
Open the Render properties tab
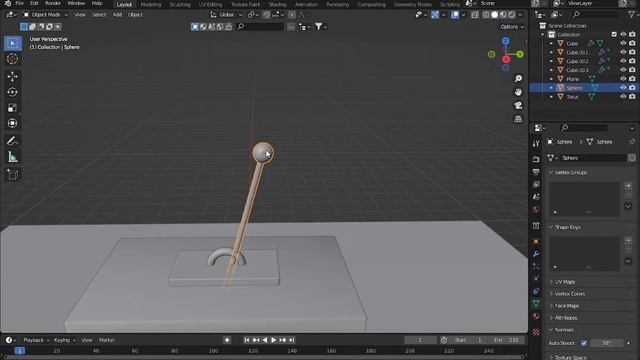[x=536, y=159]
